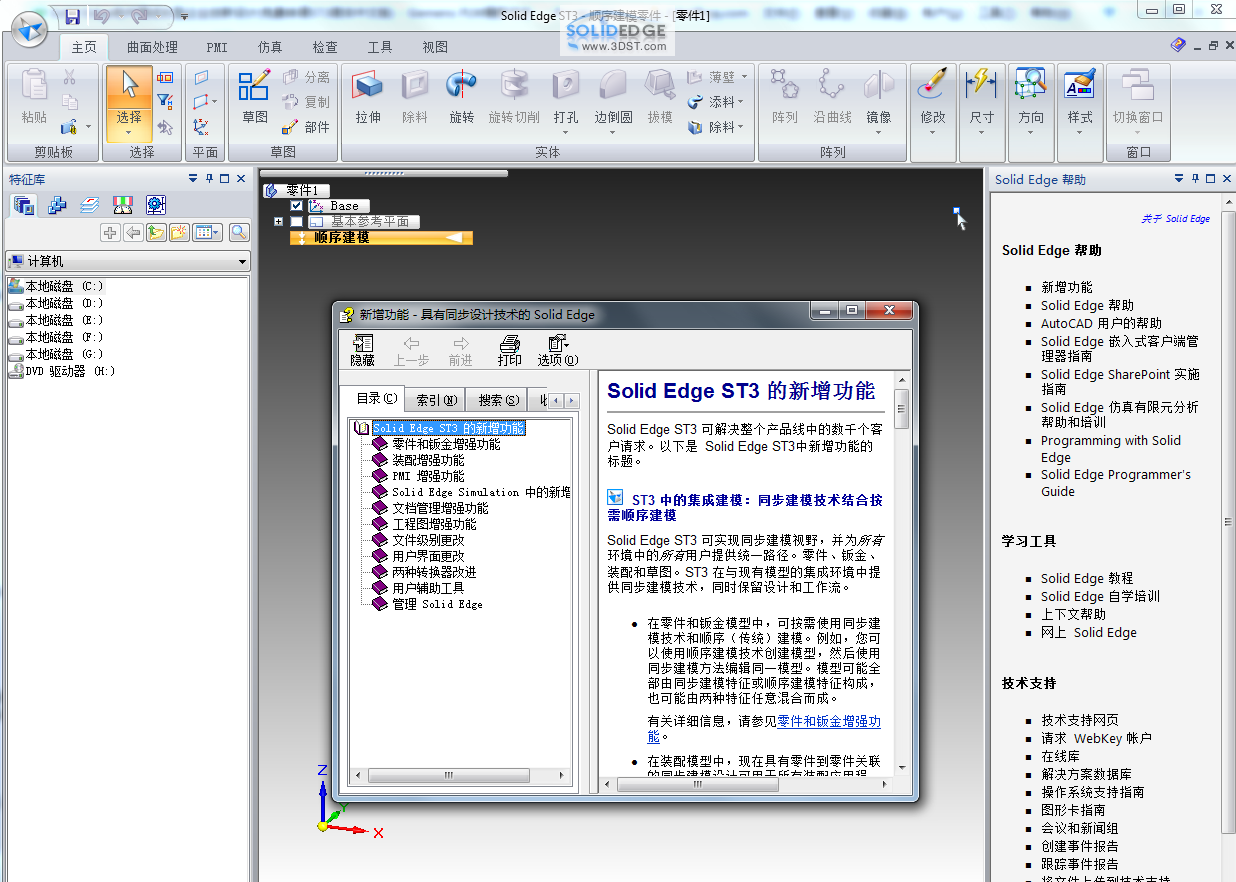Open the 打孔 dropdown arrow

(x=566, y=133)
